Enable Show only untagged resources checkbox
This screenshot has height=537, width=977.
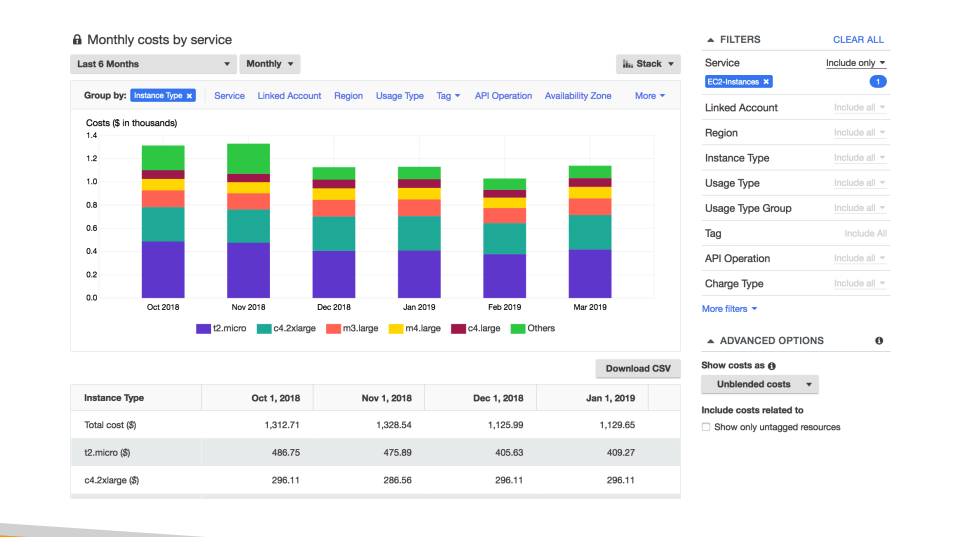[x=707, y=427]
